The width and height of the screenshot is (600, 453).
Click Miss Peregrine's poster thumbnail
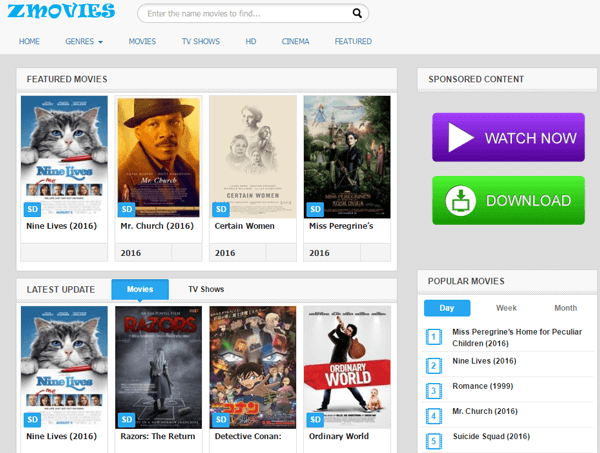(x=347, y=157)
